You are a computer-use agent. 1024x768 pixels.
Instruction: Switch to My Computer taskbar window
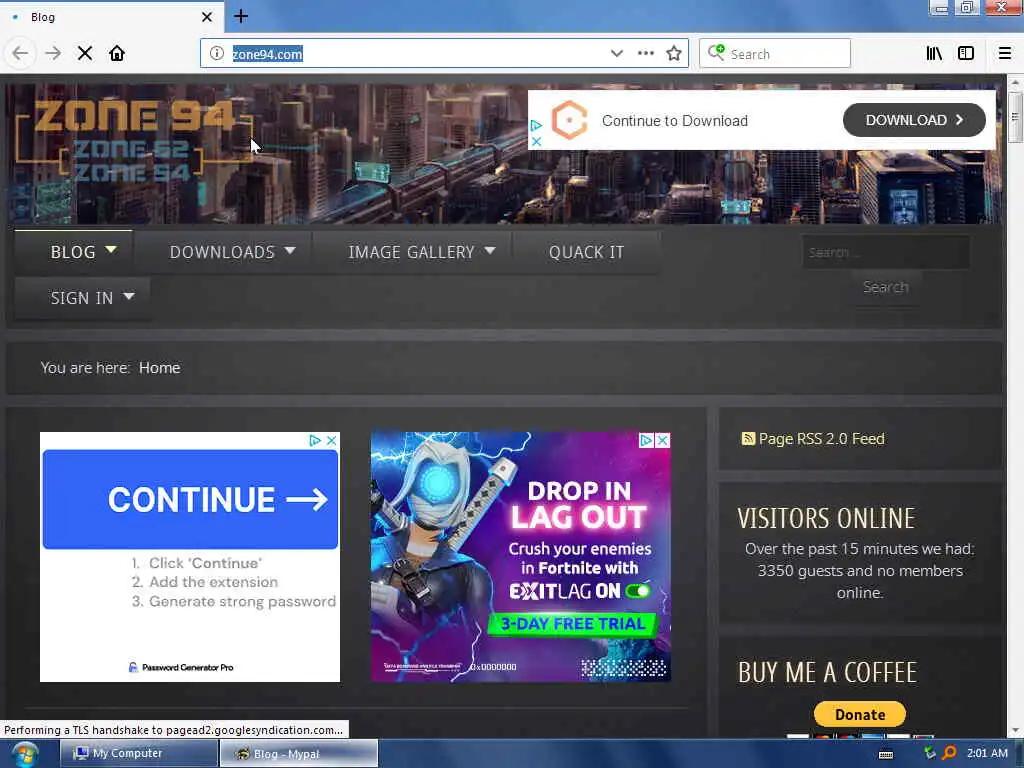click(139, 754)
